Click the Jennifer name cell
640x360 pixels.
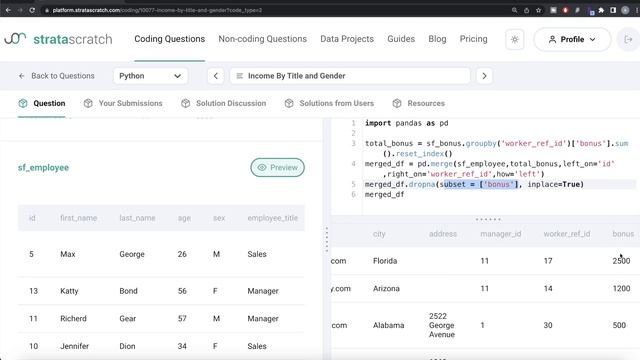click(x=74, y=346)
